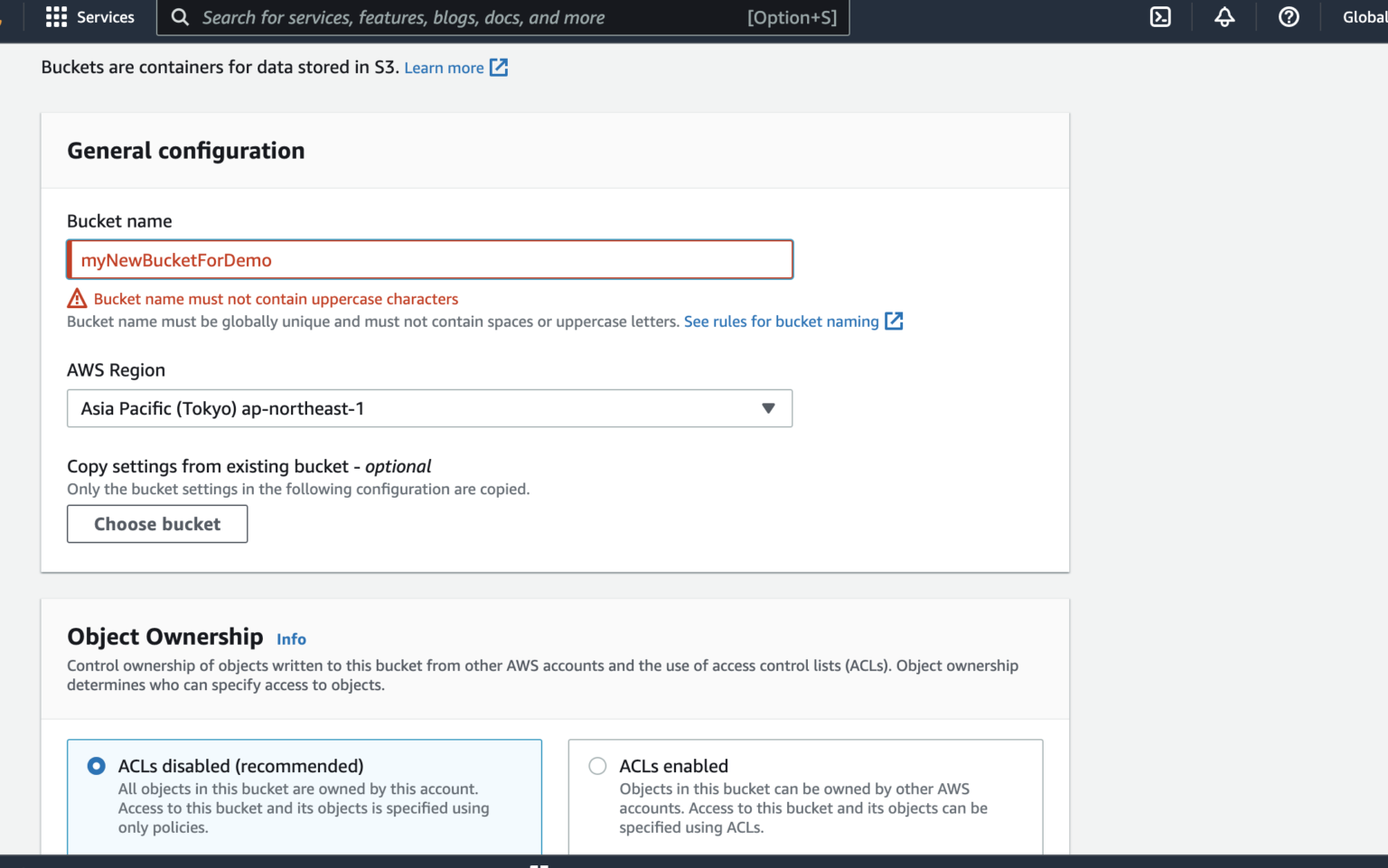Viewport: 1388px width, 868px height.
Task: Click the help question mark icon
Action: coord(1289,16)
